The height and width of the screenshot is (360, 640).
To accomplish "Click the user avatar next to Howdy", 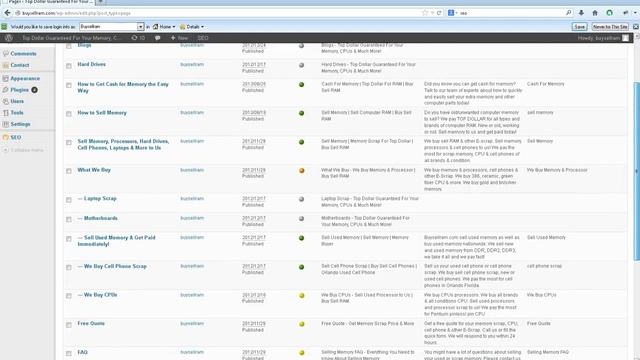I will pos(625,38).
